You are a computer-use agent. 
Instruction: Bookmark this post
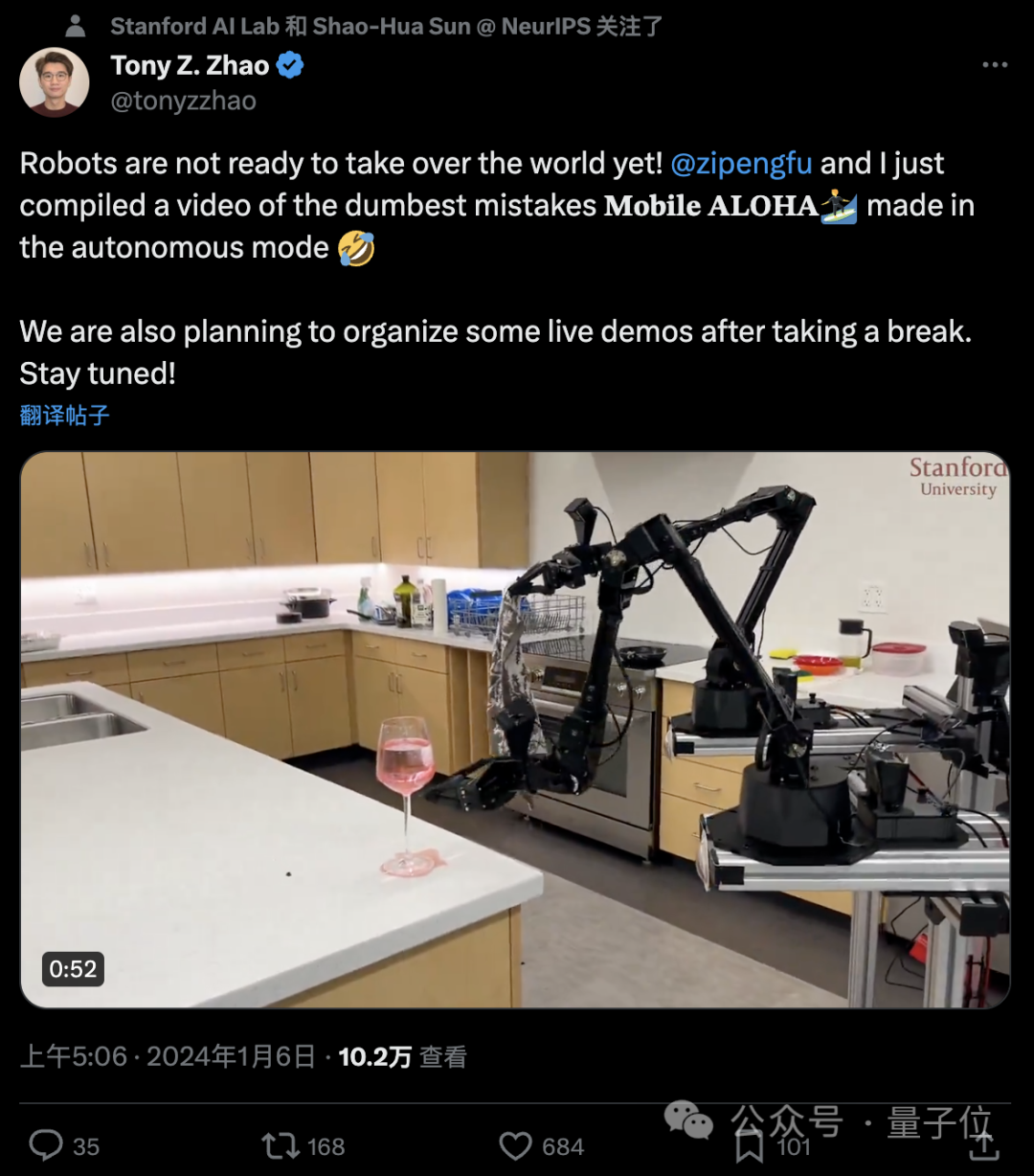coord(750,1145)
